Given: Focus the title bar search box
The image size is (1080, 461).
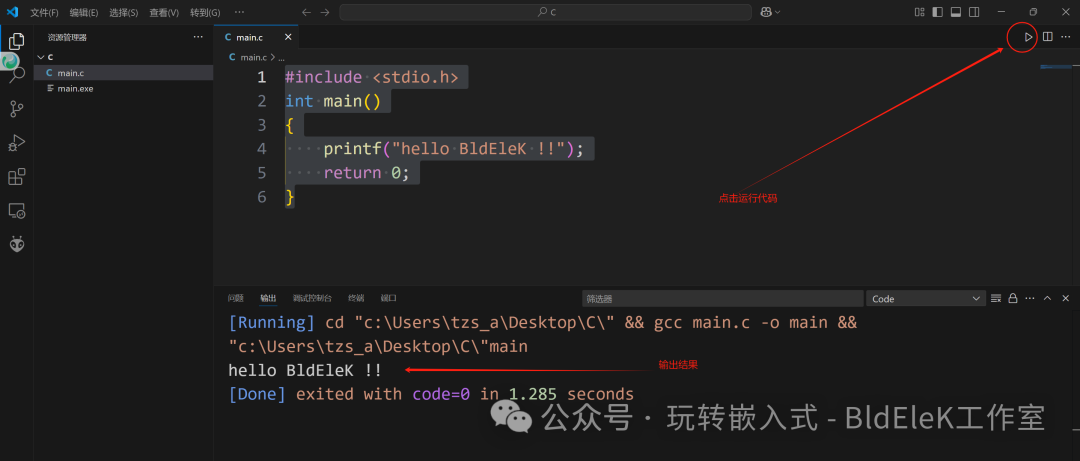Looking at the screenshot, I should coord(546,12).
